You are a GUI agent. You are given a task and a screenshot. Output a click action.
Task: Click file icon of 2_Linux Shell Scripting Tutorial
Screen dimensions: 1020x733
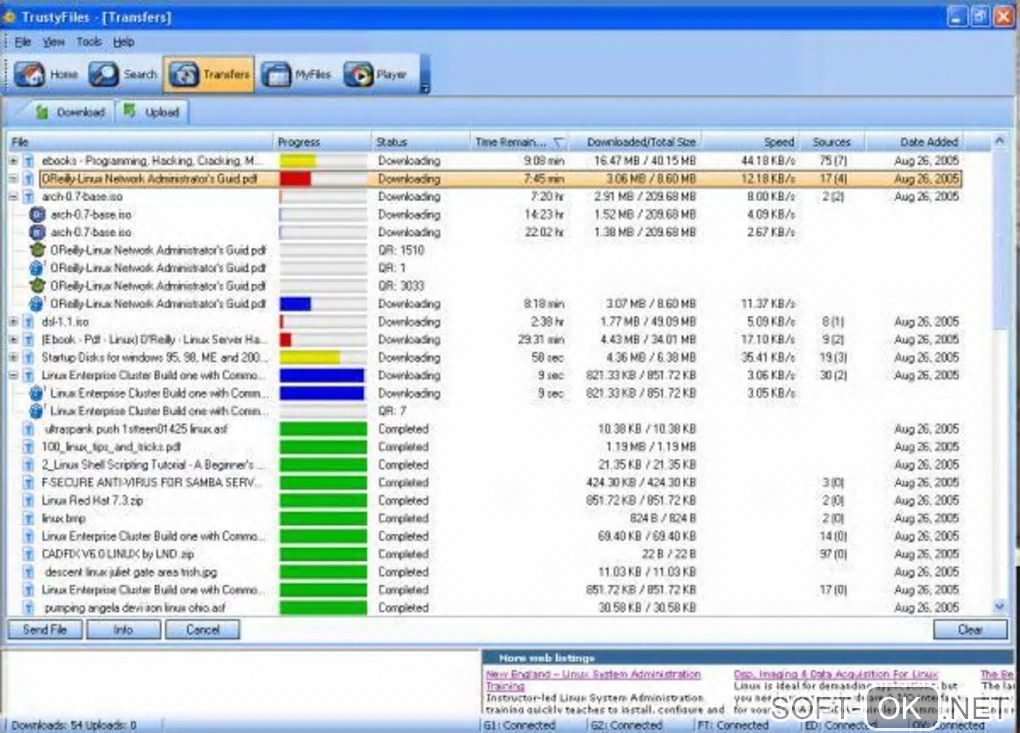[29, 464]
